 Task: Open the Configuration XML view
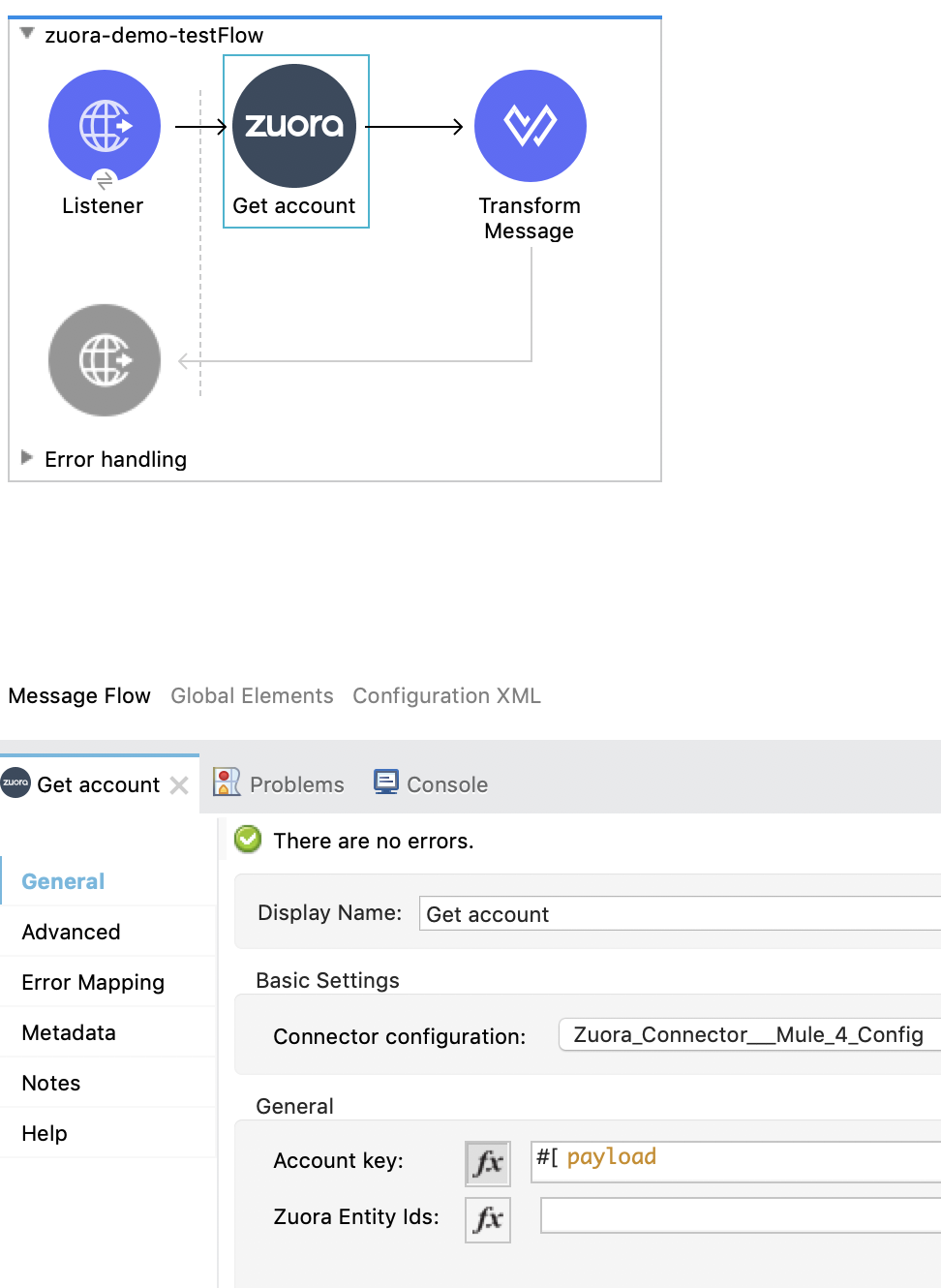pos(446,695)
